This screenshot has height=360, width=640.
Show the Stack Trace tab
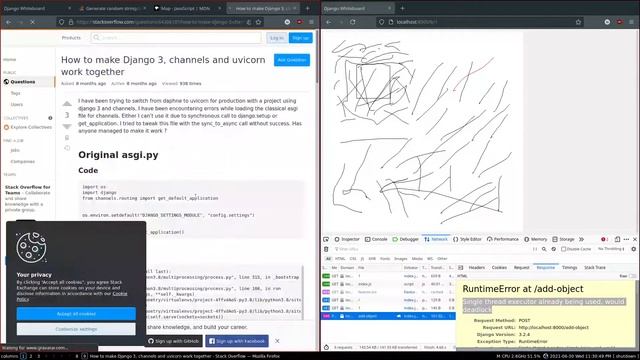(x=595, y=268)
